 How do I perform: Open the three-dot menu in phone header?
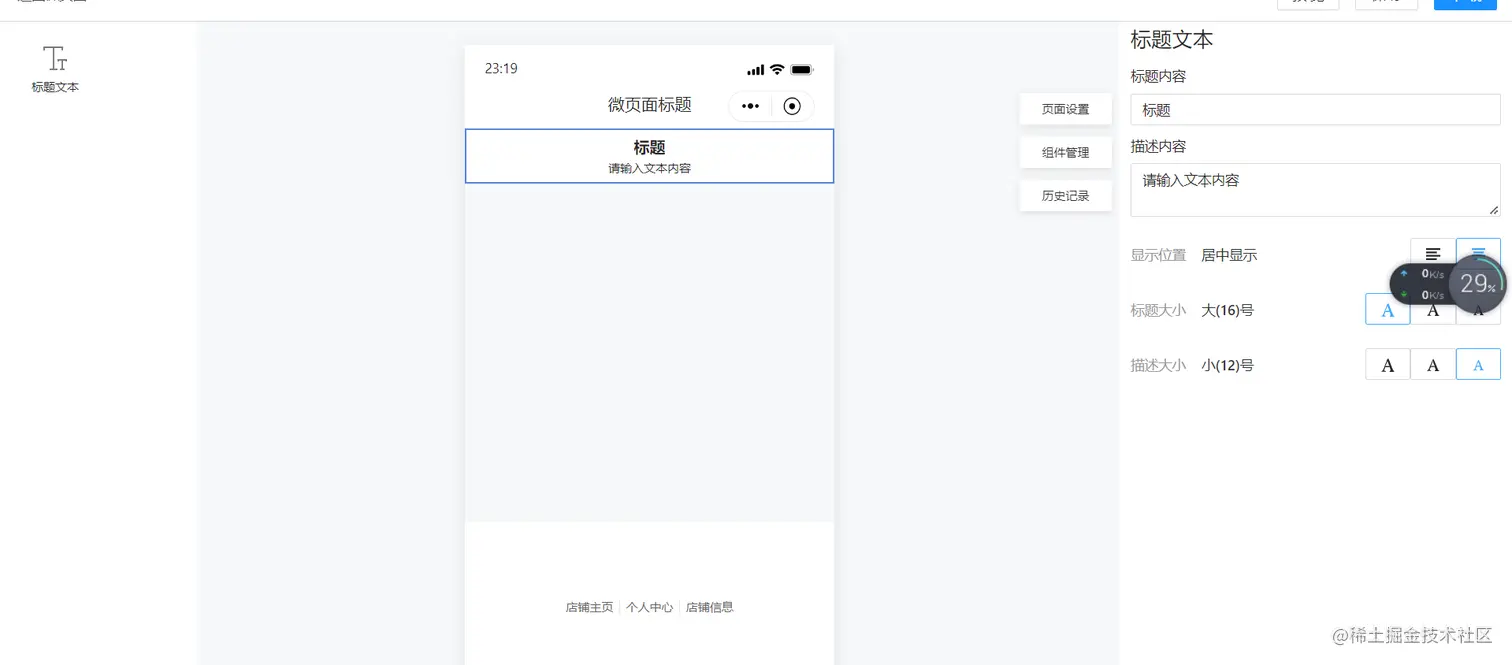750,106
